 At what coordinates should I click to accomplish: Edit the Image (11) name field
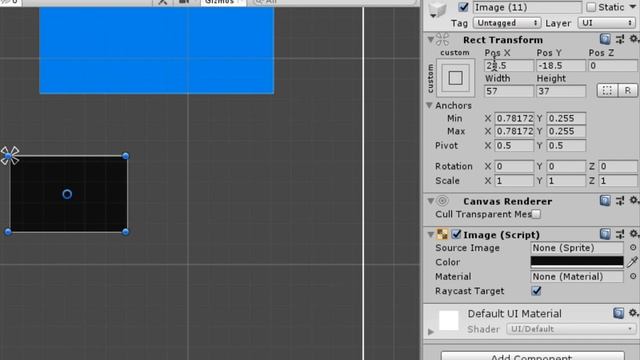tap(527, 7)
